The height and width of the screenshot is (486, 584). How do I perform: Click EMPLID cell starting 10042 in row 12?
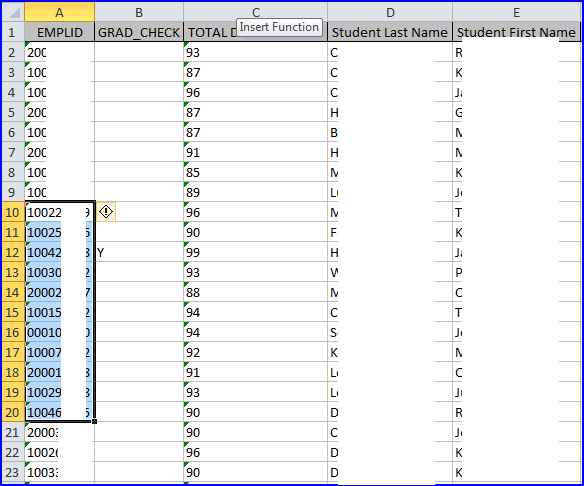tap(60, 252)
